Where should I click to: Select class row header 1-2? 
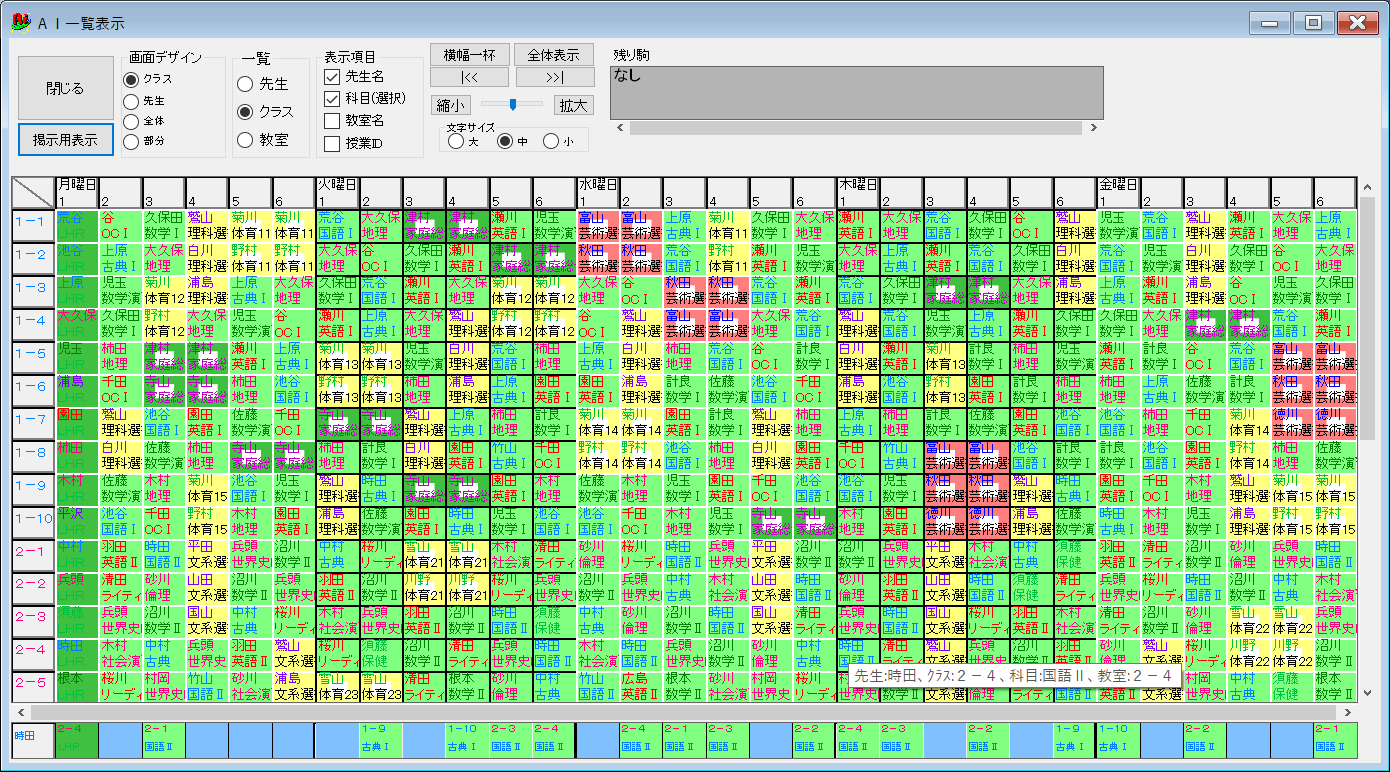point(33,258)
